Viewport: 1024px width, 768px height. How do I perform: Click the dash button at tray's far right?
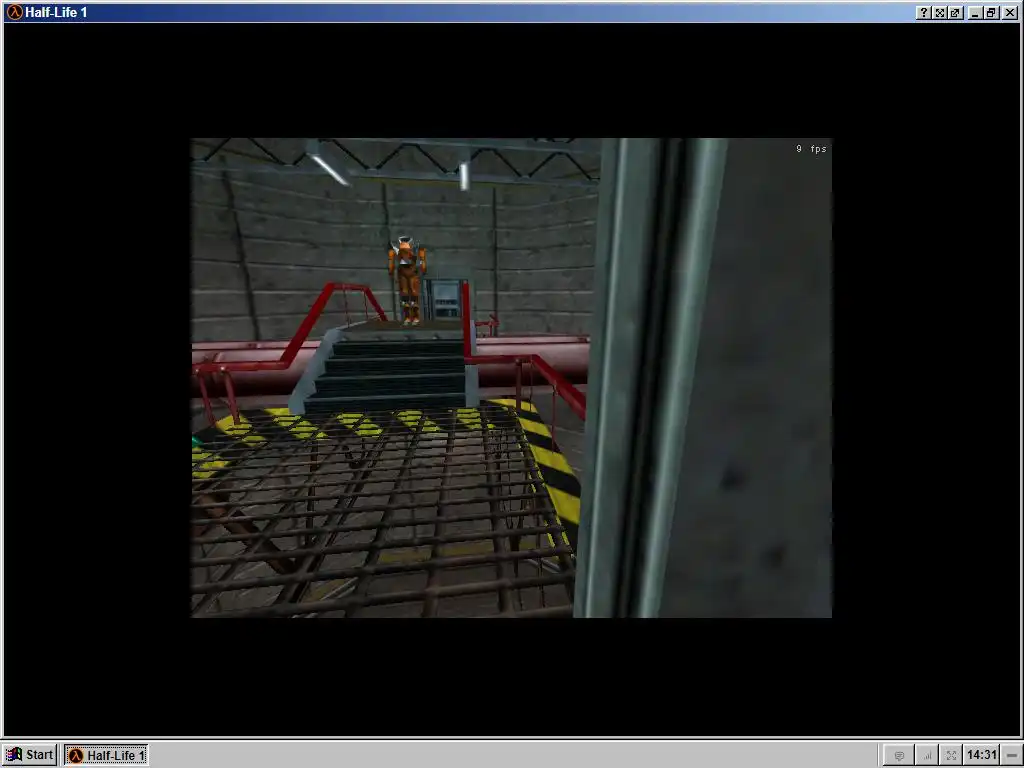tap(1012, 755)
